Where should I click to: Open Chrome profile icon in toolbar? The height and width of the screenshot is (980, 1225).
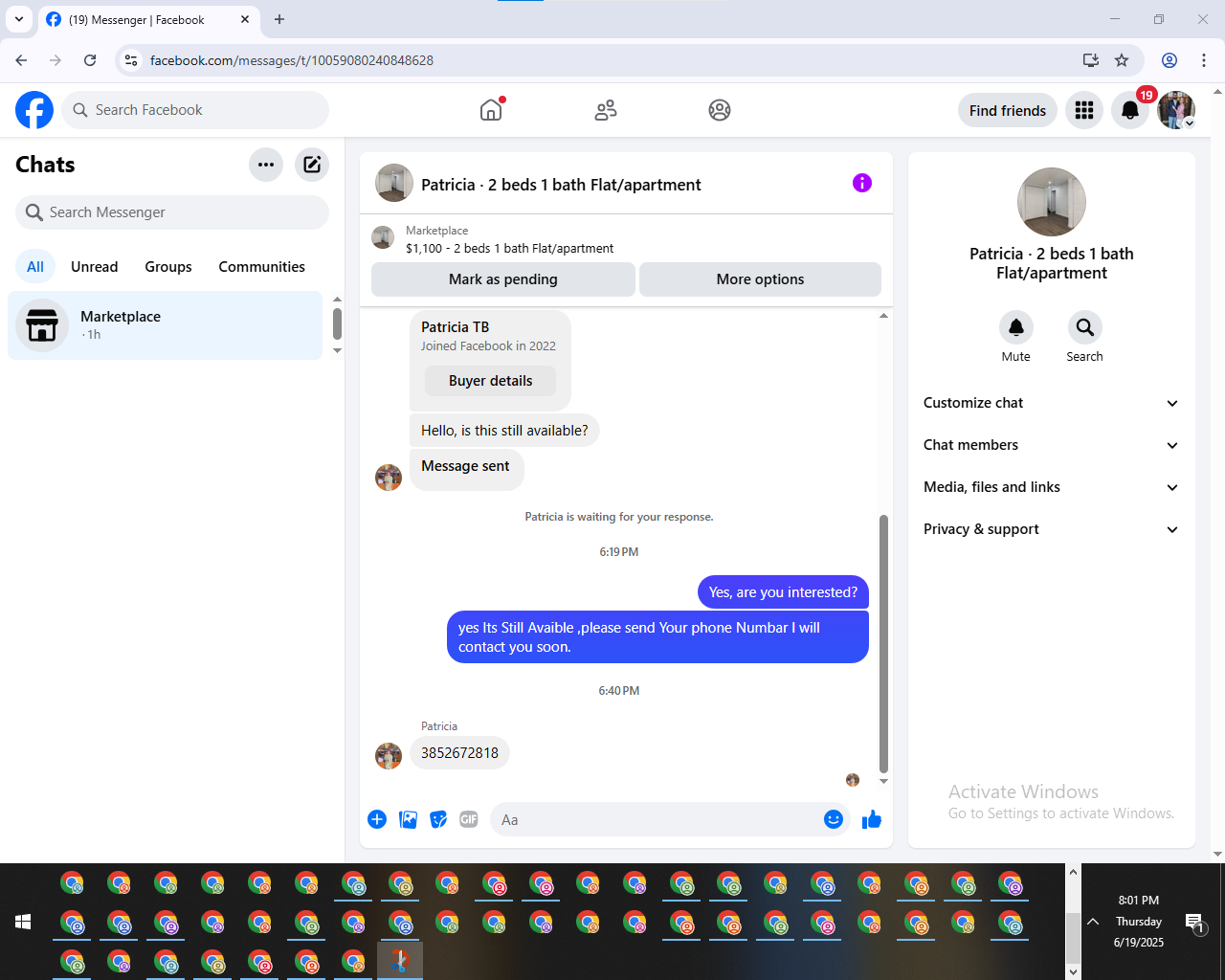tap(1169, 60)
